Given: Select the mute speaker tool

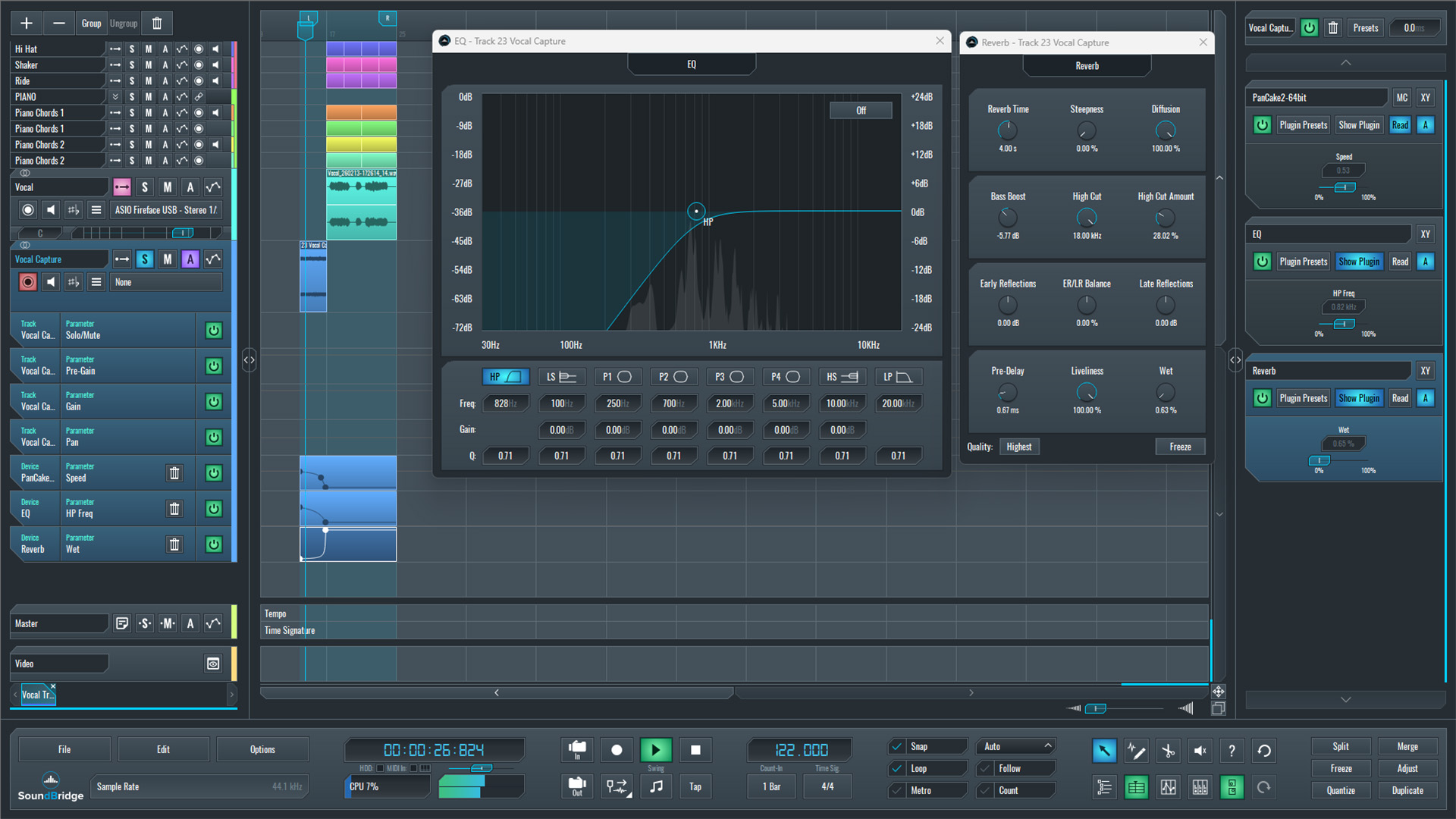Looking at the screenshot, I should (x=1200, y=751).
